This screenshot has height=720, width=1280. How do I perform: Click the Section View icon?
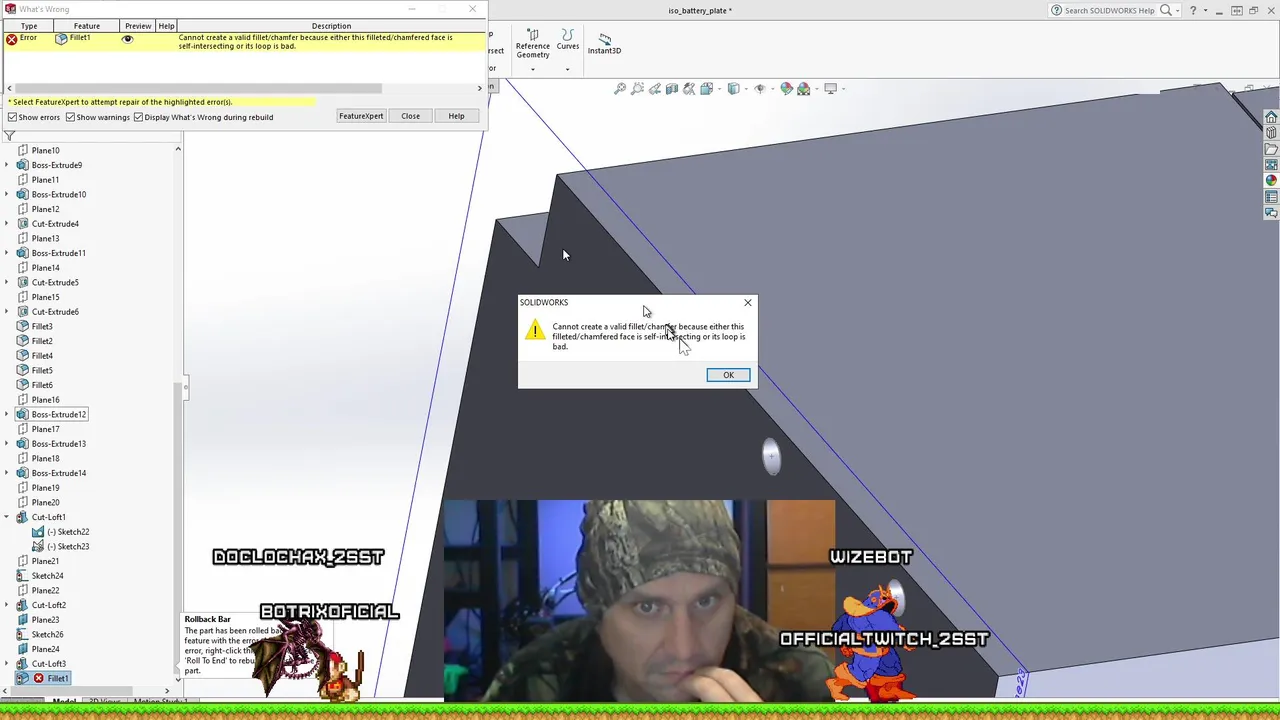pos(672,89)
